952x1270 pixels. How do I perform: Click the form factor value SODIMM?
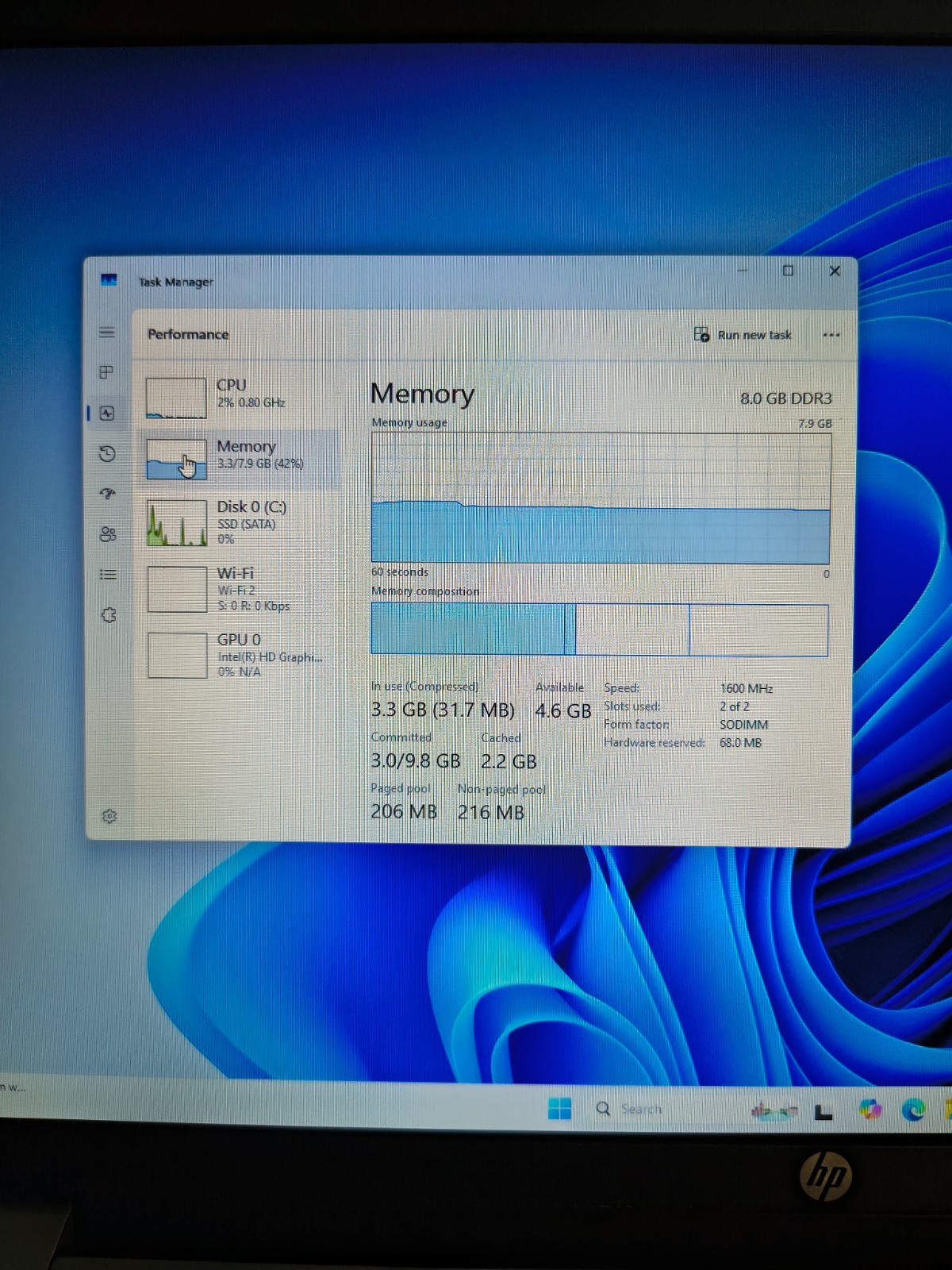tap(743, 725)
